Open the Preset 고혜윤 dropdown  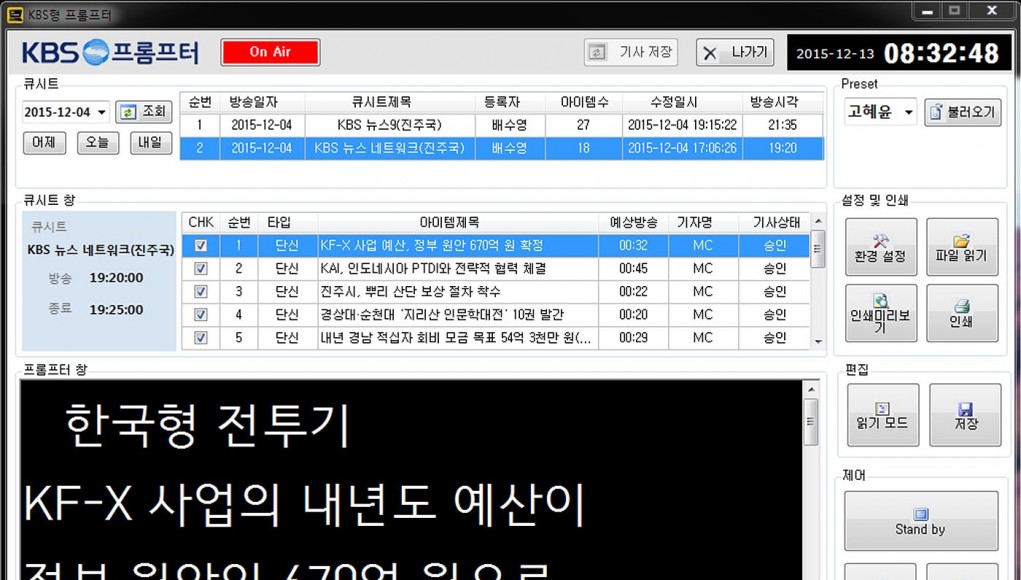(908, 112)
